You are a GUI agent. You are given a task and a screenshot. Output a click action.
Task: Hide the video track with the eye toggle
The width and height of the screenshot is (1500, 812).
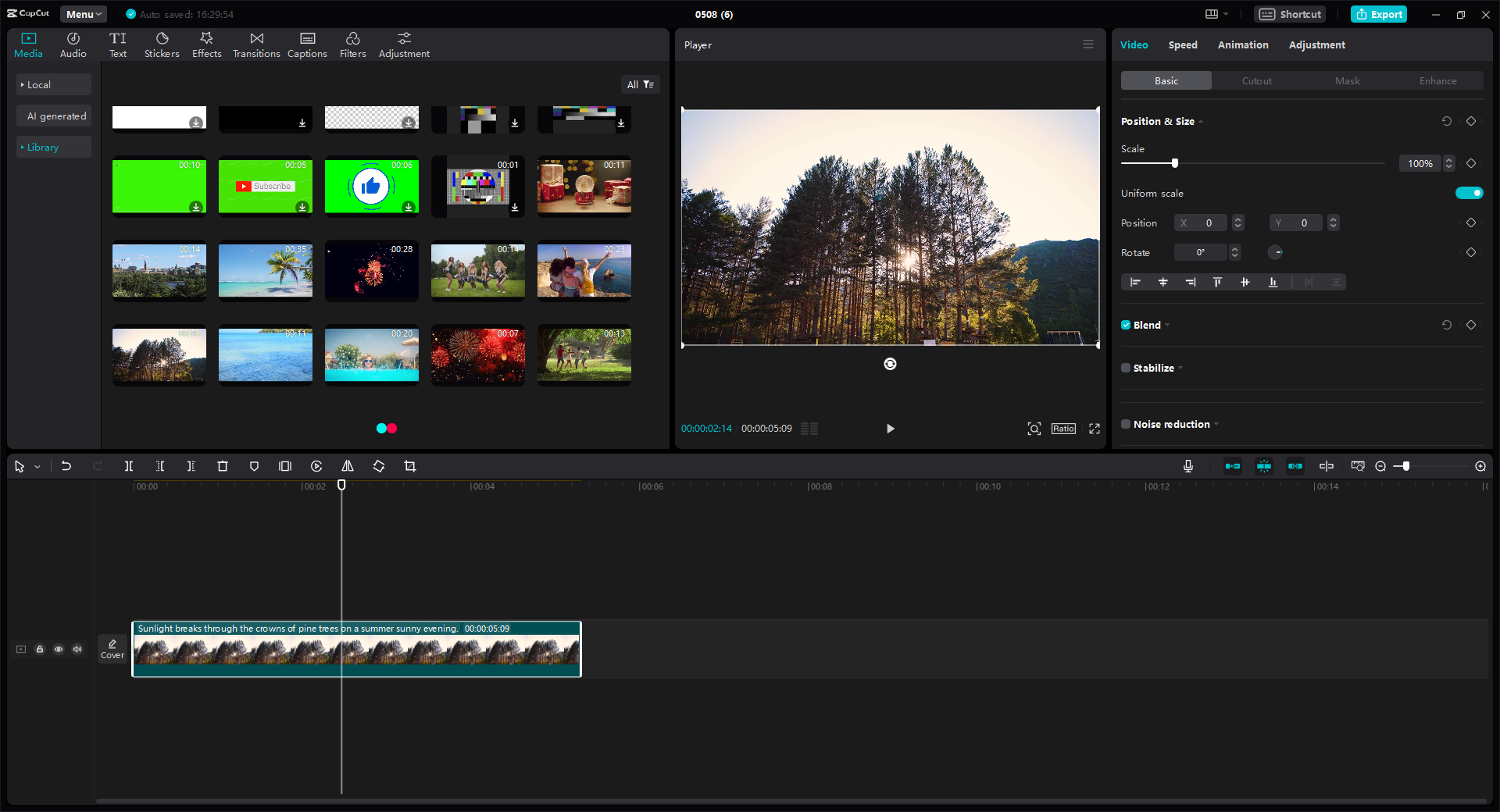[x=59, y=649]
